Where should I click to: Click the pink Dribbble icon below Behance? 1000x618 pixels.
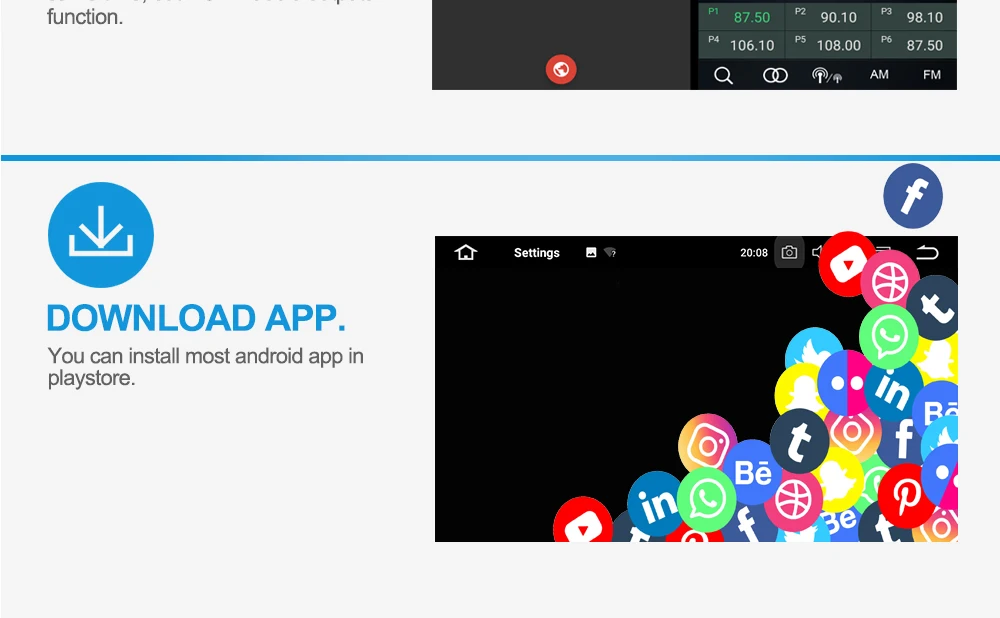coord(793,501)
